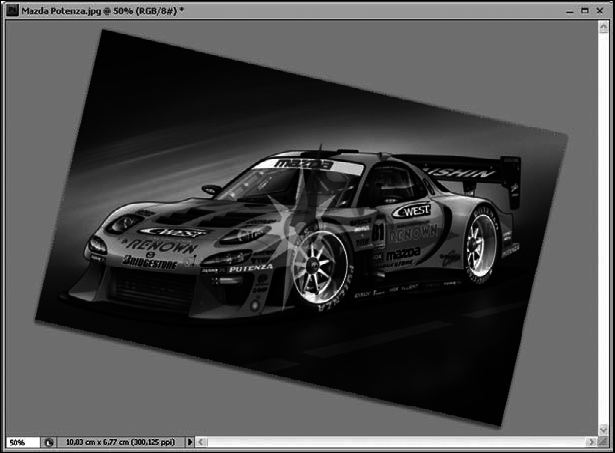Click the vertical scrollbar up arrow
Screen dimensions: 615x453
tap(603, 27)
